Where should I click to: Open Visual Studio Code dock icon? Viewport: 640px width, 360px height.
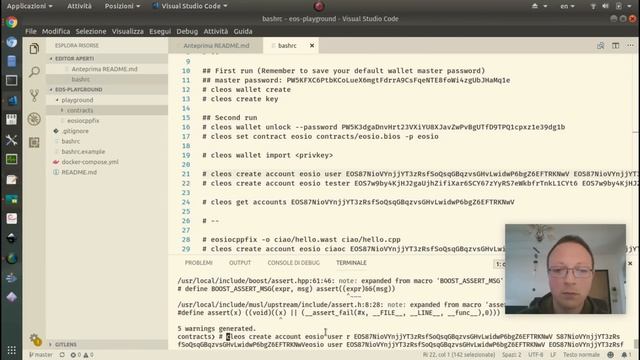11,100
